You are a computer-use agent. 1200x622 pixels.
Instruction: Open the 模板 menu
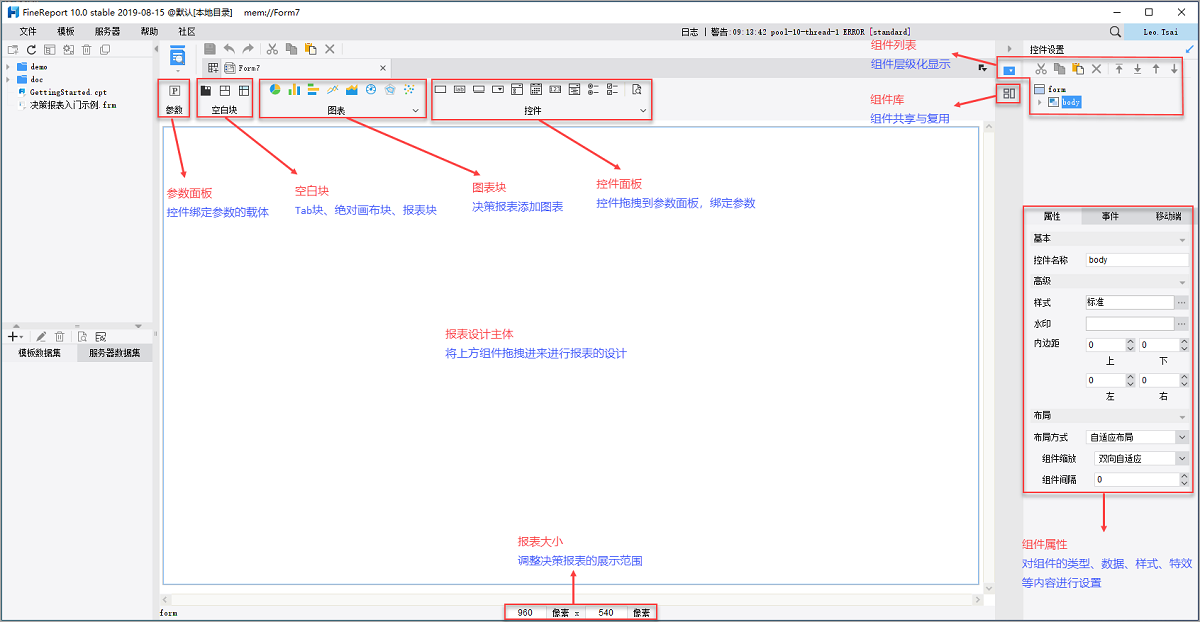[66, 32]
